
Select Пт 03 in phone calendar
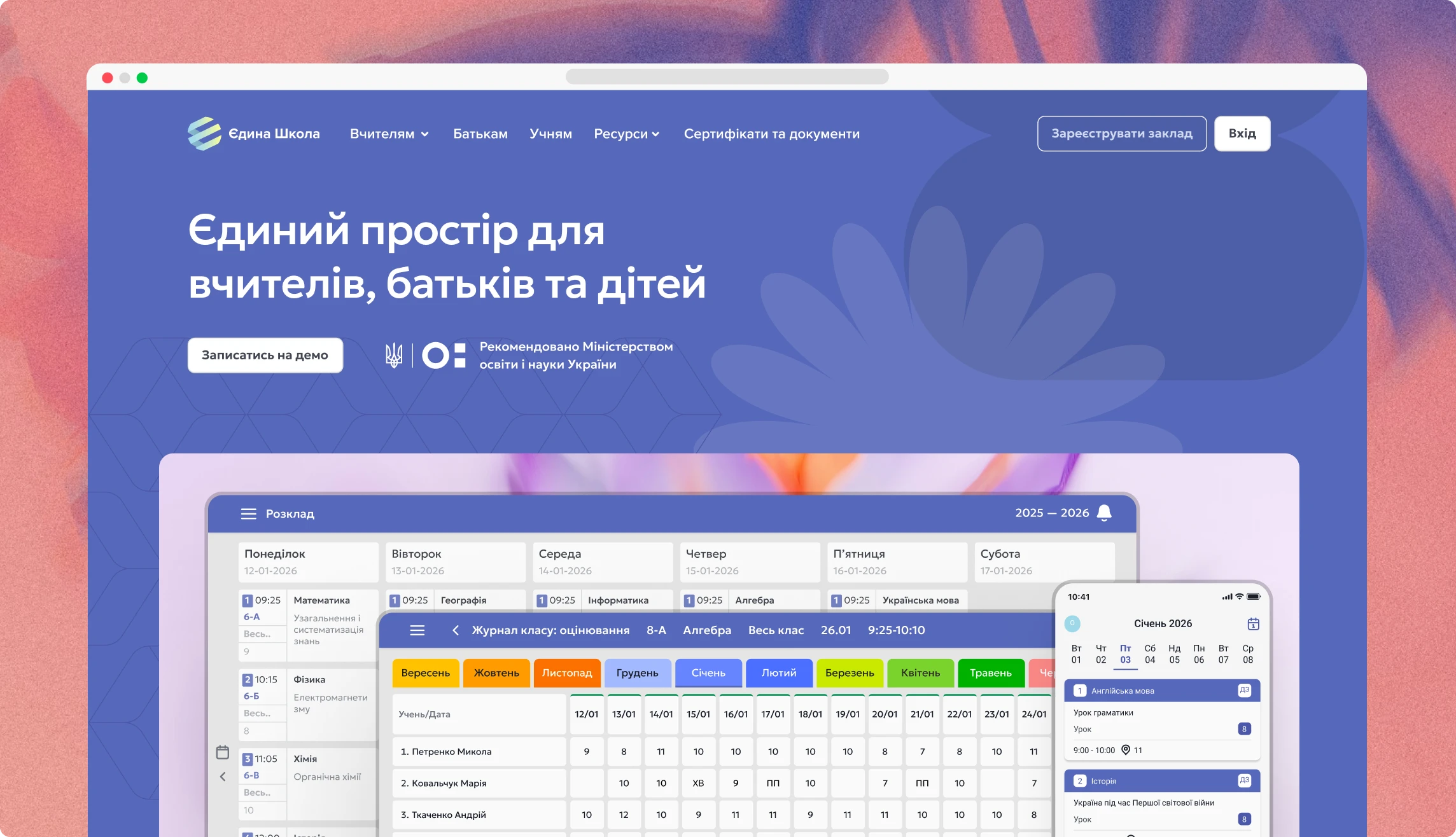(x=1125, y=654)
